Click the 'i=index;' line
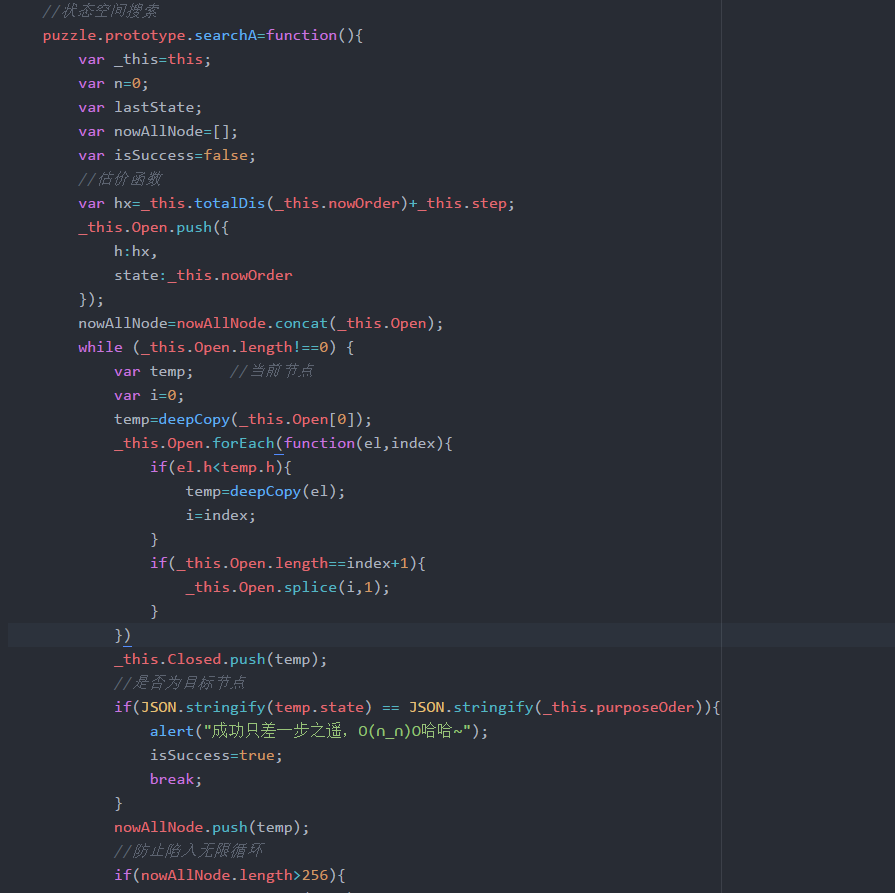The width and height of the screenshot is (895, 893). point(220,515)
